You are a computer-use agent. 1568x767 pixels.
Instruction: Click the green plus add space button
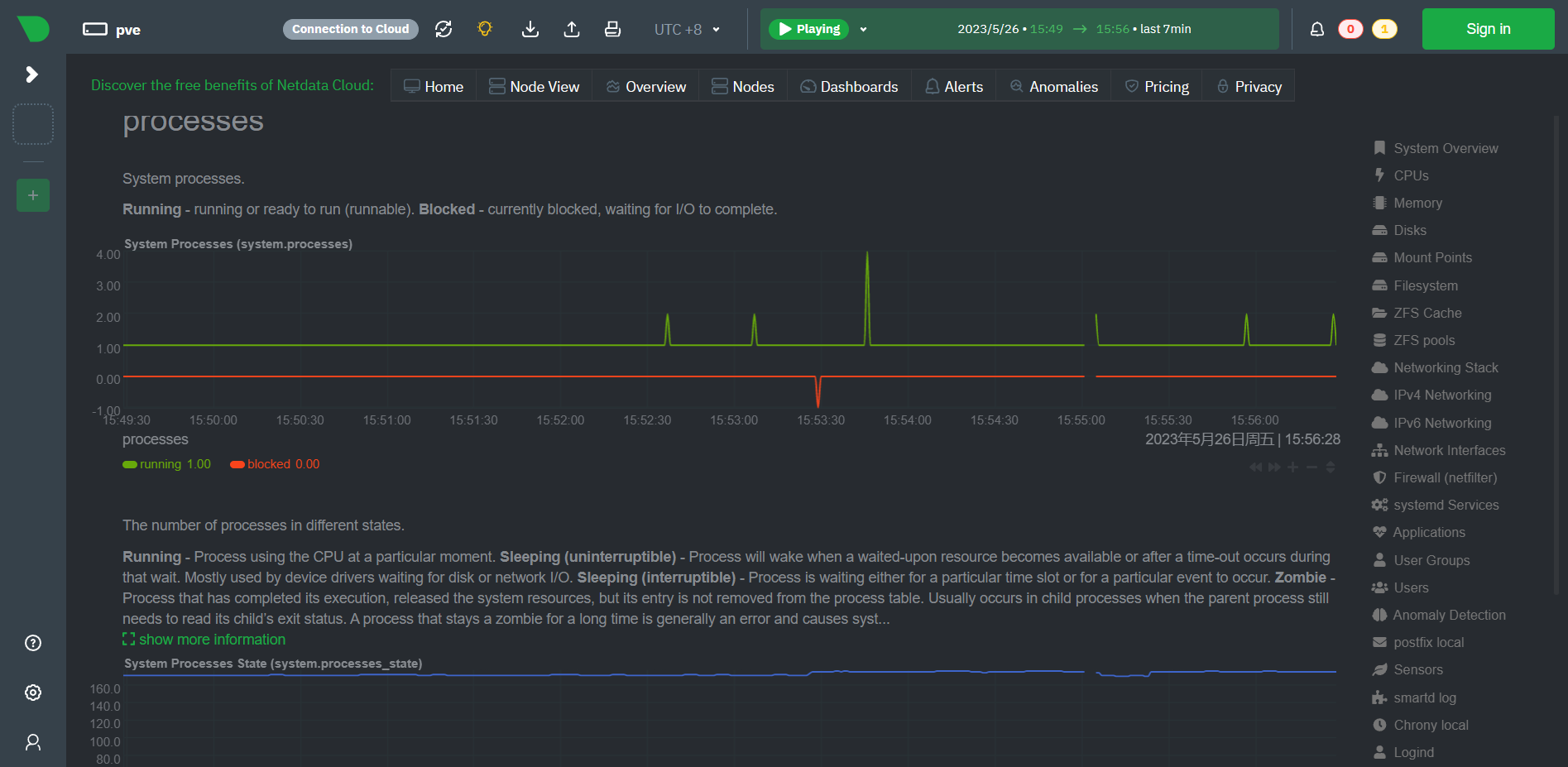(x=33, y=195)
